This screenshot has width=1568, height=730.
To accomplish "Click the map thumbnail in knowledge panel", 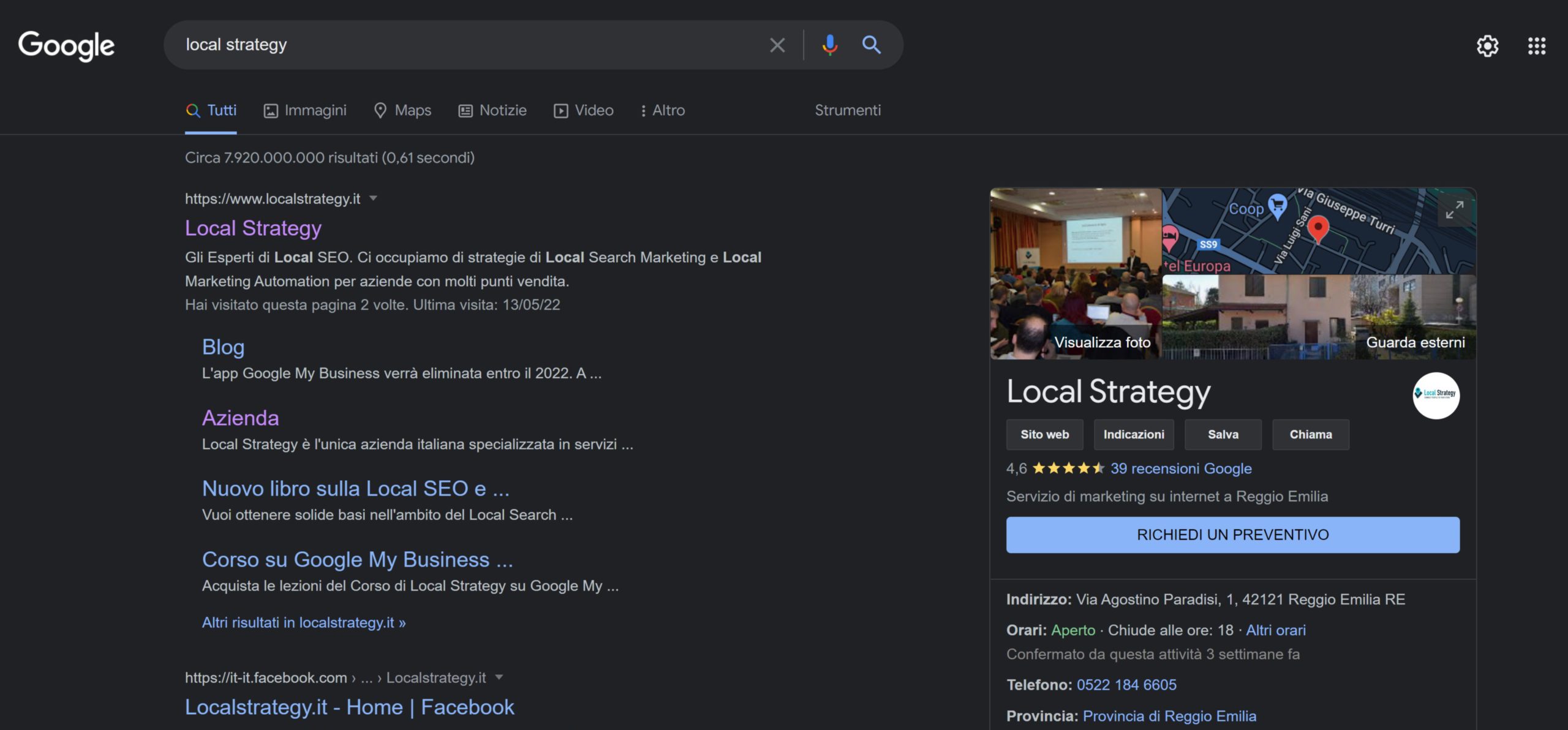I will pos(1319,231).
